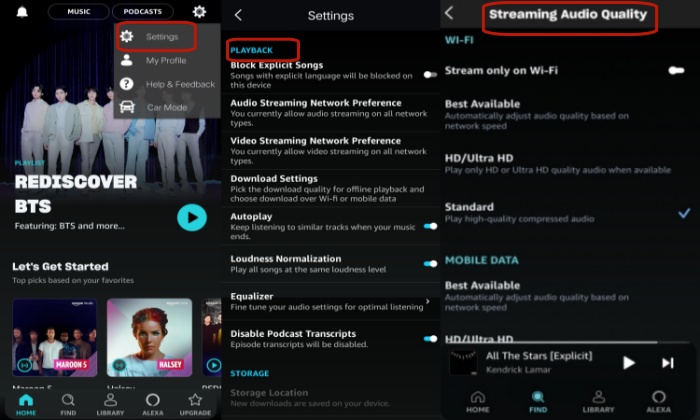Screen dimensions: 700x420
Task: Select Settings in the dropdown menu
Action: (156, 37)
